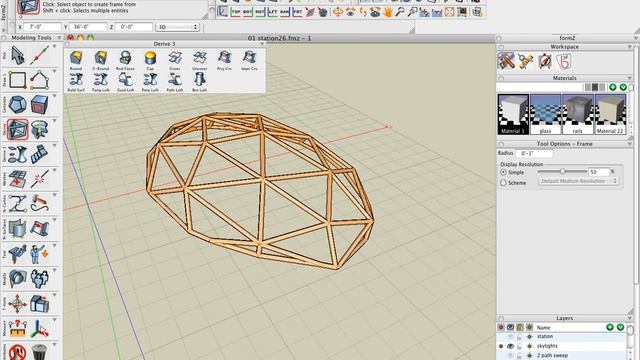The height and width of the screenshot is (360, 640).
Task: Select the glass material swatch
Action: [x=545, y=114]
